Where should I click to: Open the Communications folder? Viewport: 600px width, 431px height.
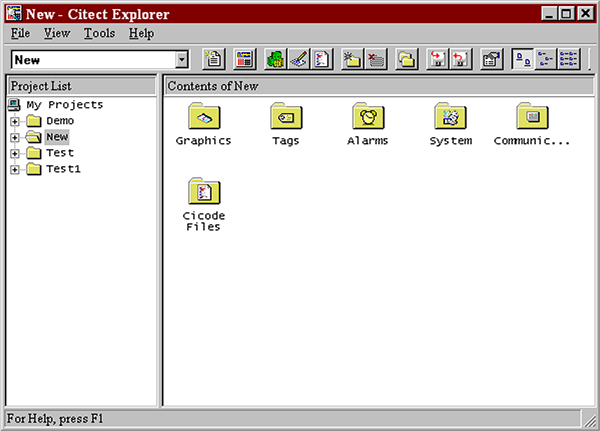(532, 124)
